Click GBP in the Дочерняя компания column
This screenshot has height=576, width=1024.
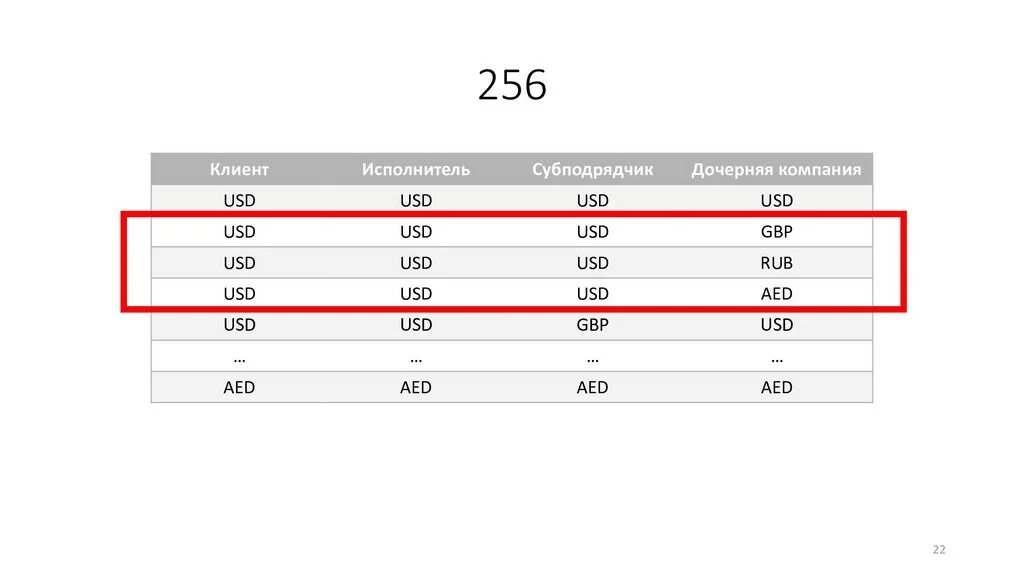(776, 232)
